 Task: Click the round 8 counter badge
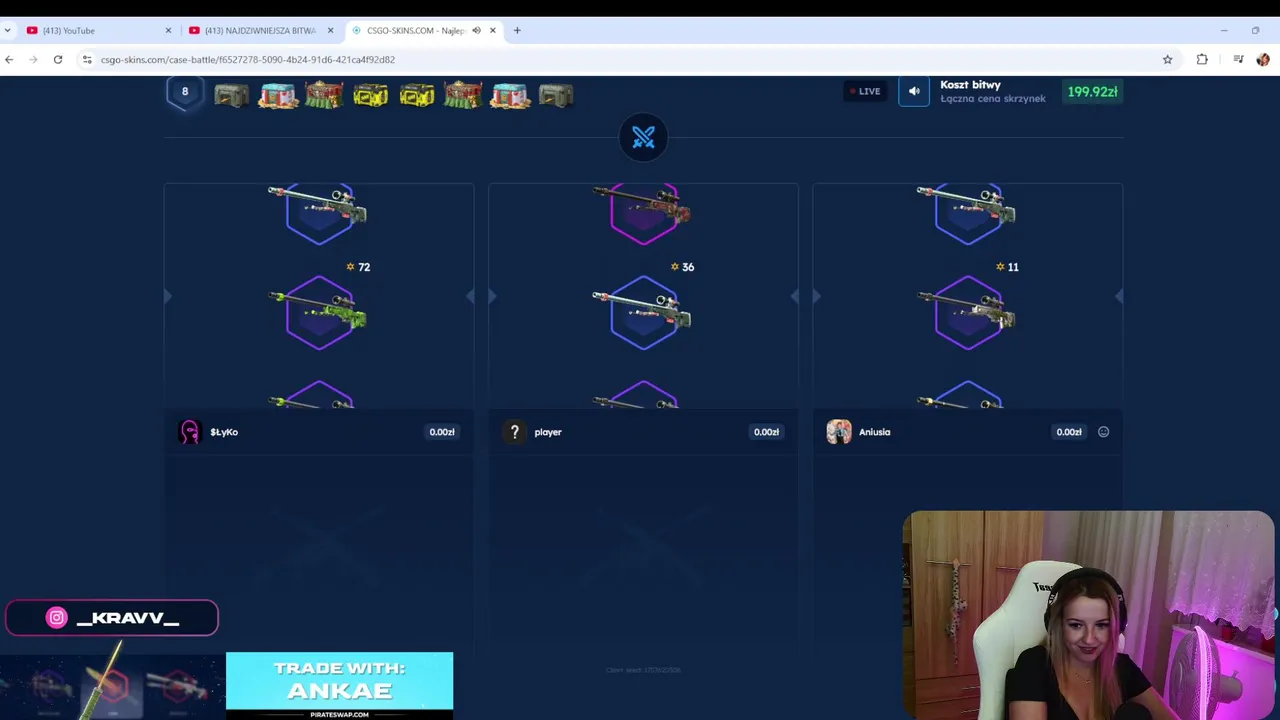tap(184, 91)
